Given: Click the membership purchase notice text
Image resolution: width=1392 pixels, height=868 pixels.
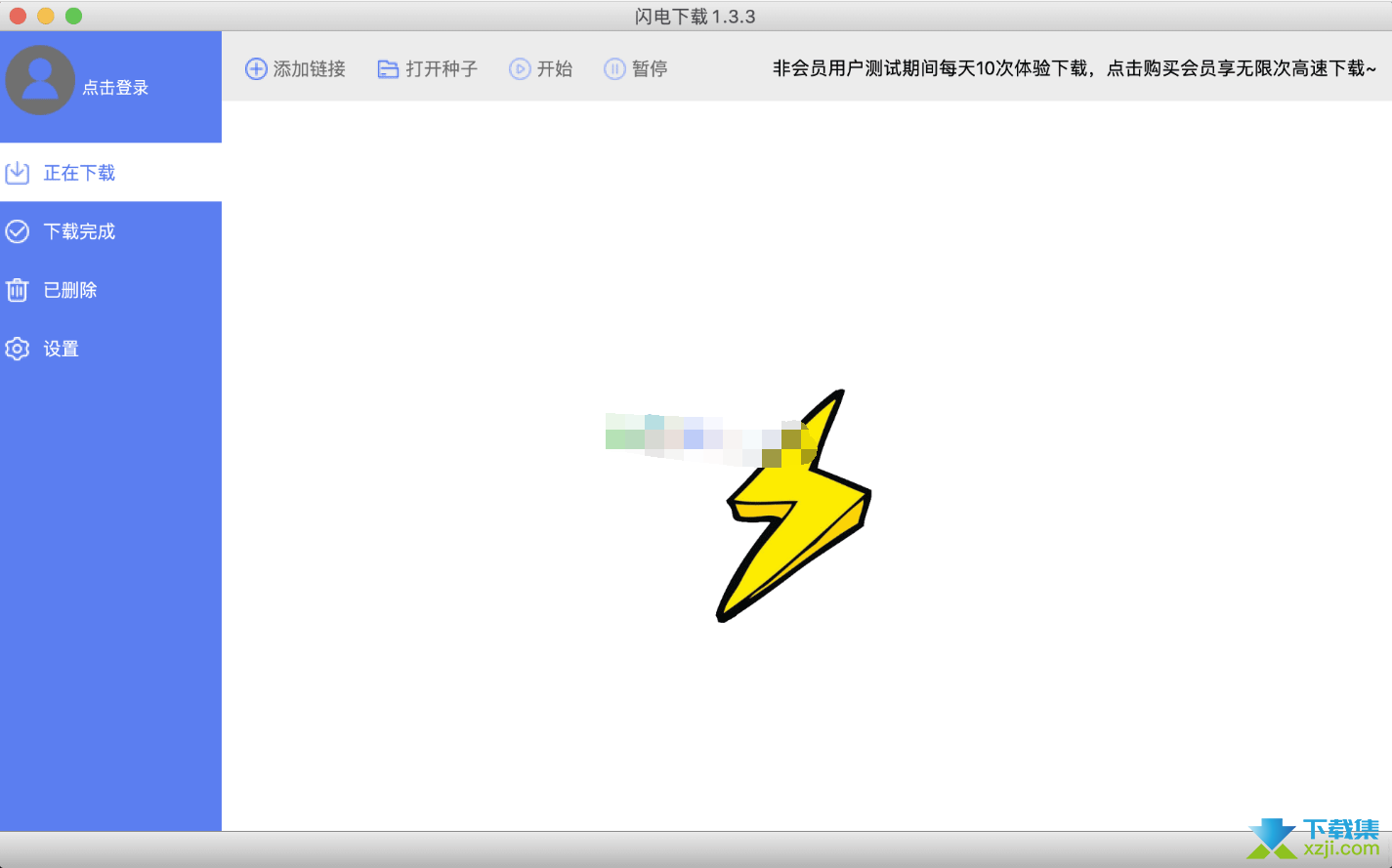Looking at the screenshot, I should coord(1075,68).
